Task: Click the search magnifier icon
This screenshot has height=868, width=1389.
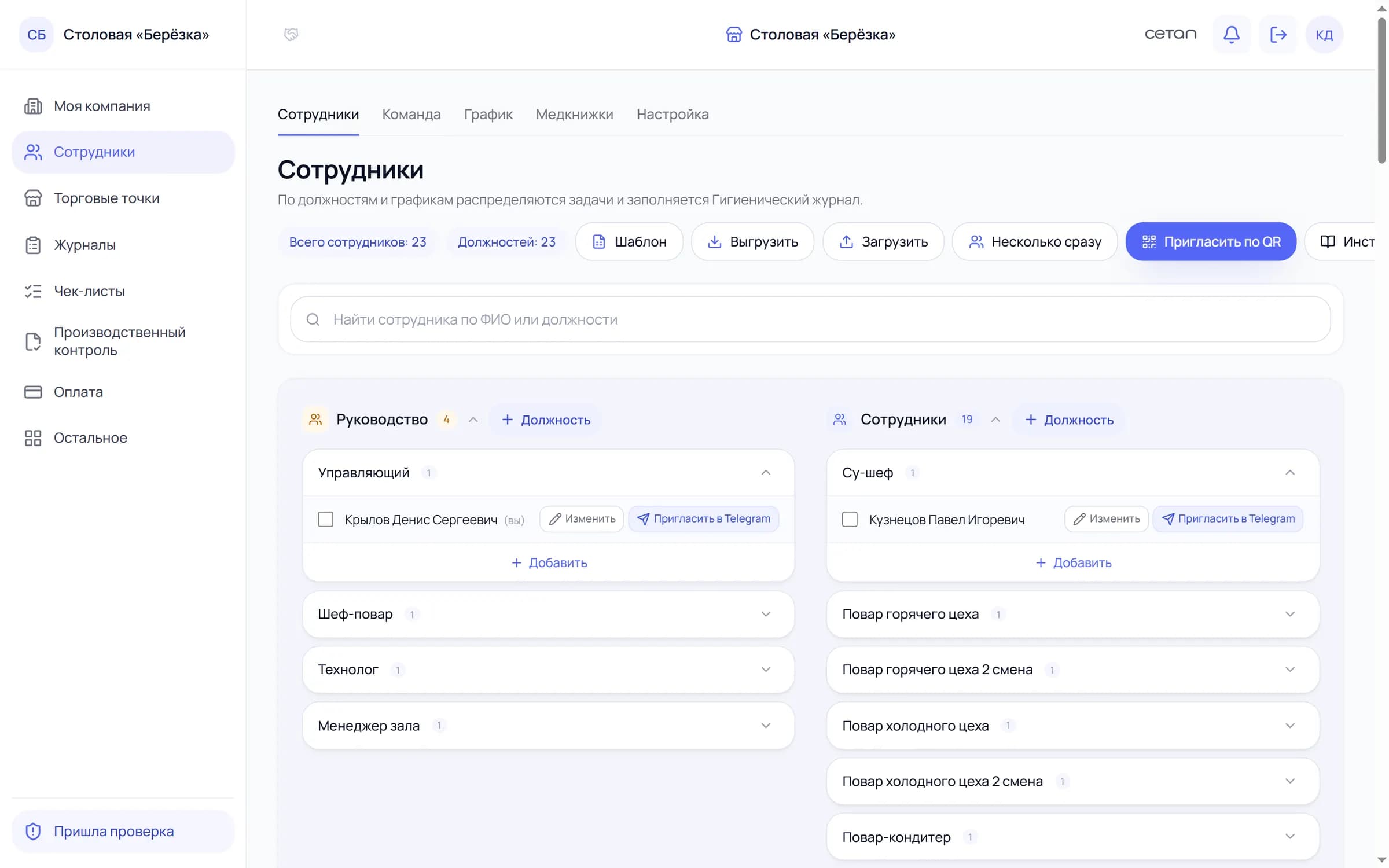Action: (x=313, y=319)
